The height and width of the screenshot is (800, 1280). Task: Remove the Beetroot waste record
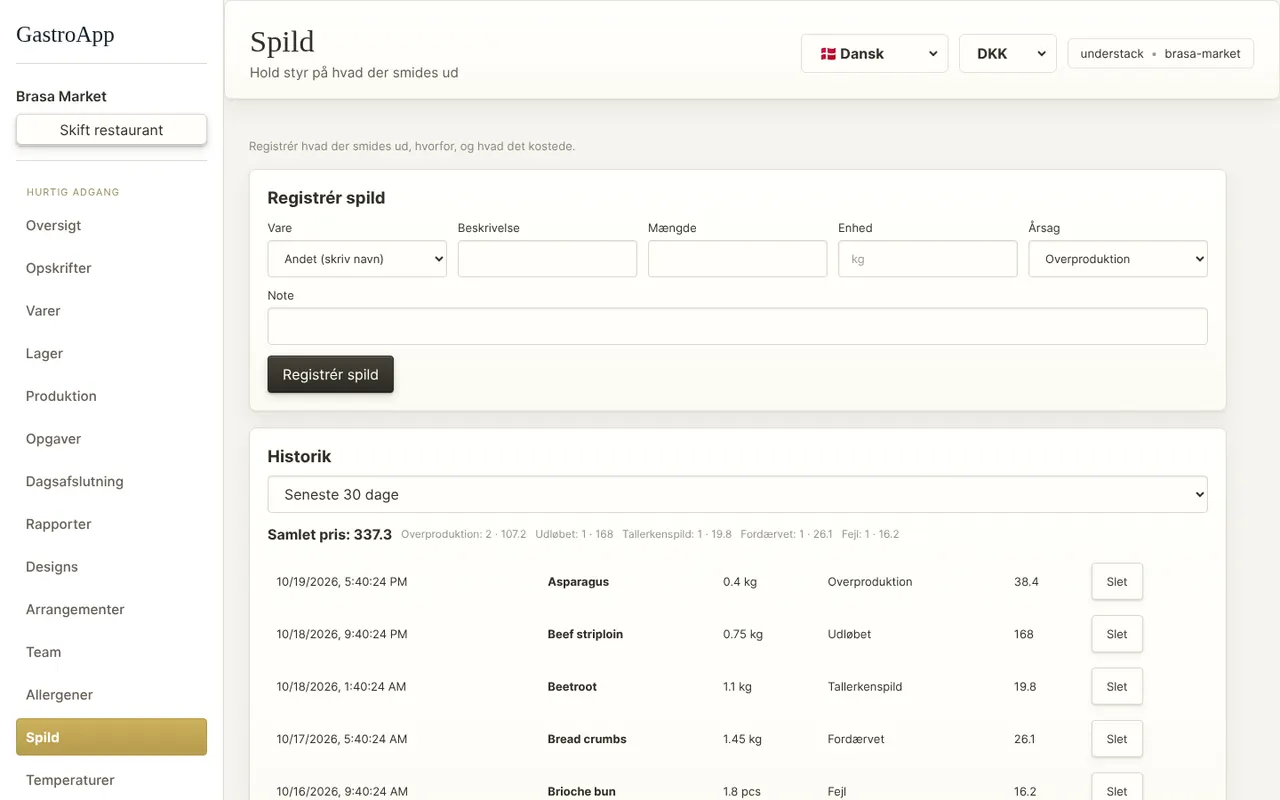[x=1117, y=687]
